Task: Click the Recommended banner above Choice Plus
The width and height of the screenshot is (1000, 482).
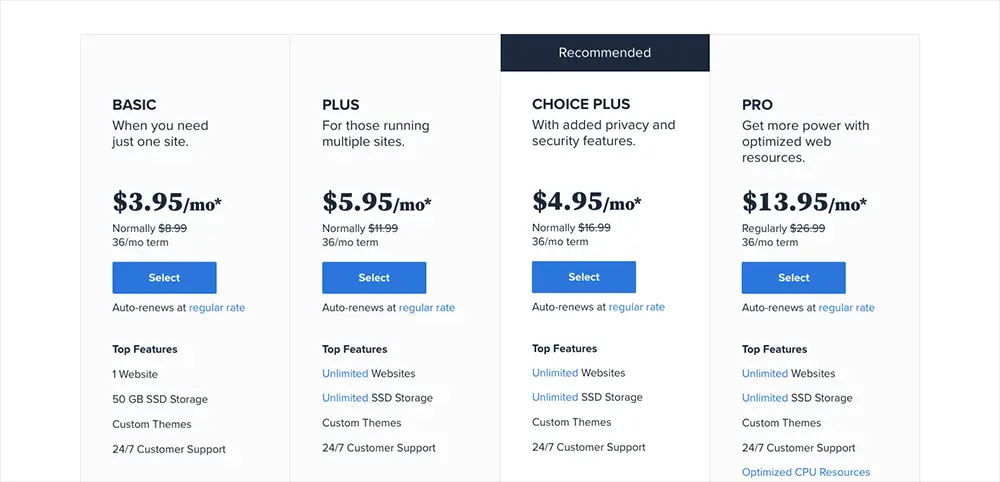Action: (605, 53)
